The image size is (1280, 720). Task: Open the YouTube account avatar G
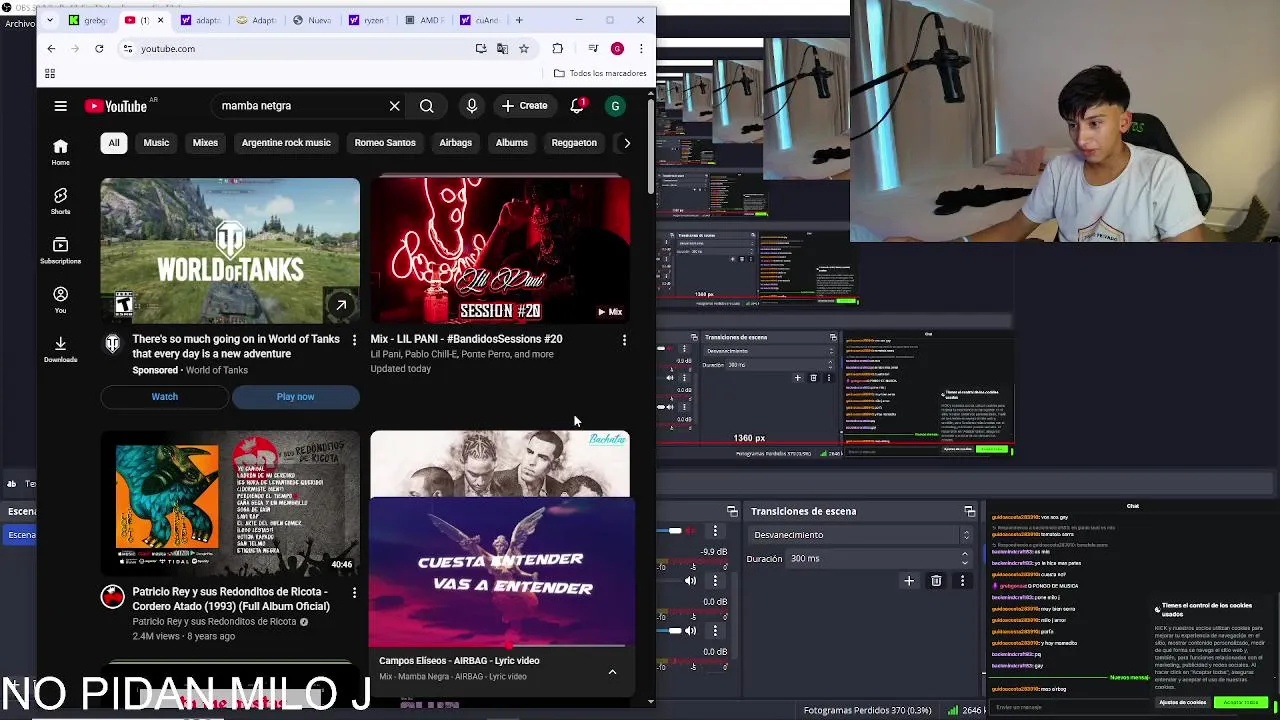[x=615, y=106]
